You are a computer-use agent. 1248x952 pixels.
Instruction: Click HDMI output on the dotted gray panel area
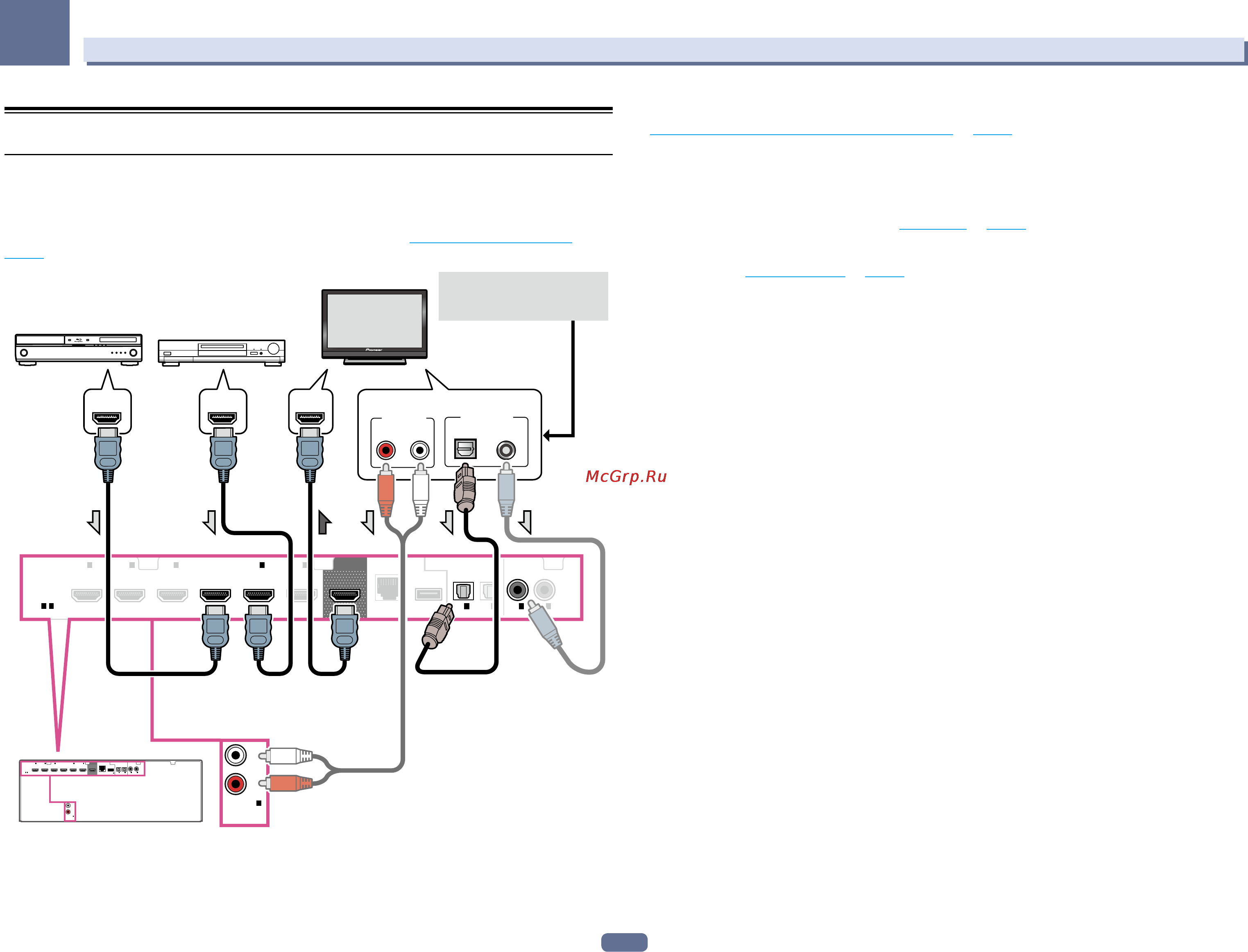pos(344,595)
